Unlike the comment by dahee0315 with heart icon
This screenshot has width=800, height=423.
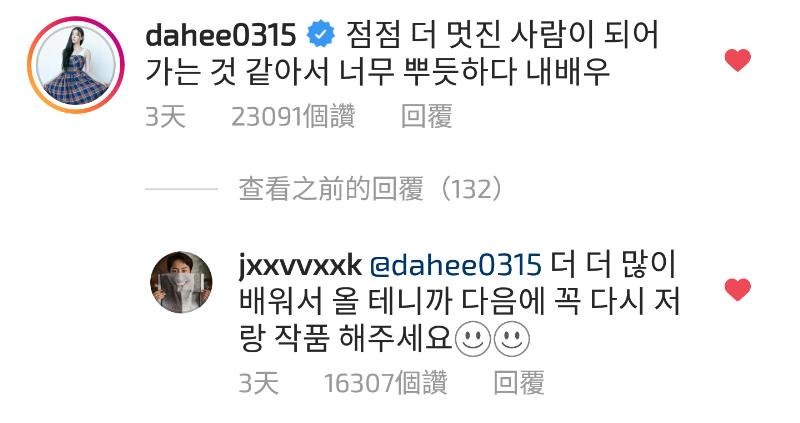(x=737, y=60)
